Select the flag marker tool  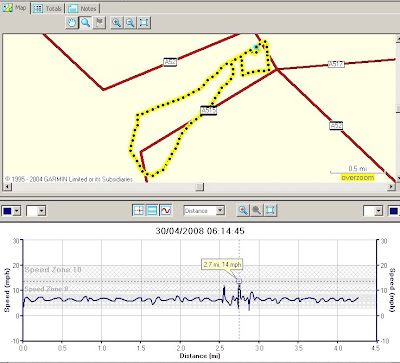[x=99, y=23]
